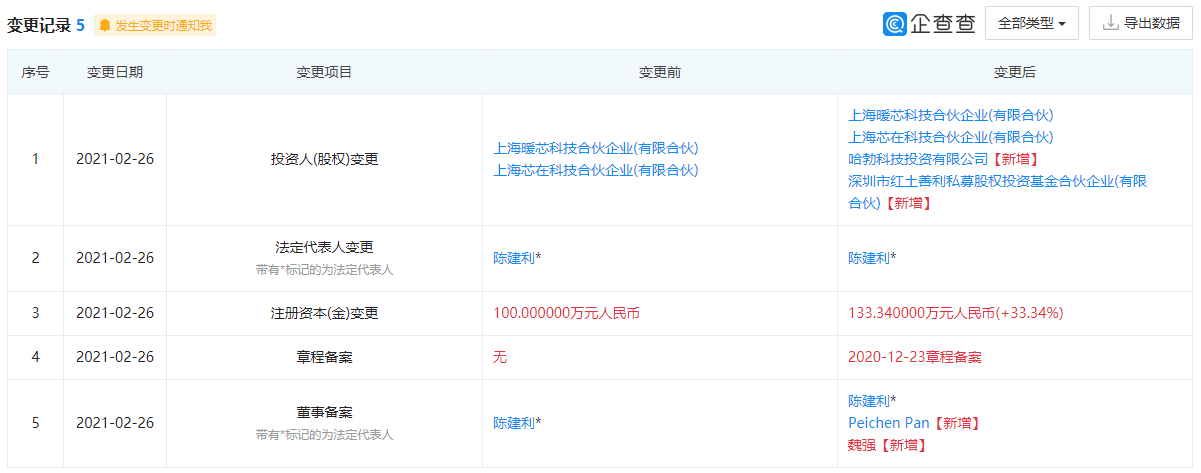Viewport: 1201px width, 473px height.
Task: Click 董事备案 item text
Action: click(324, 412)
